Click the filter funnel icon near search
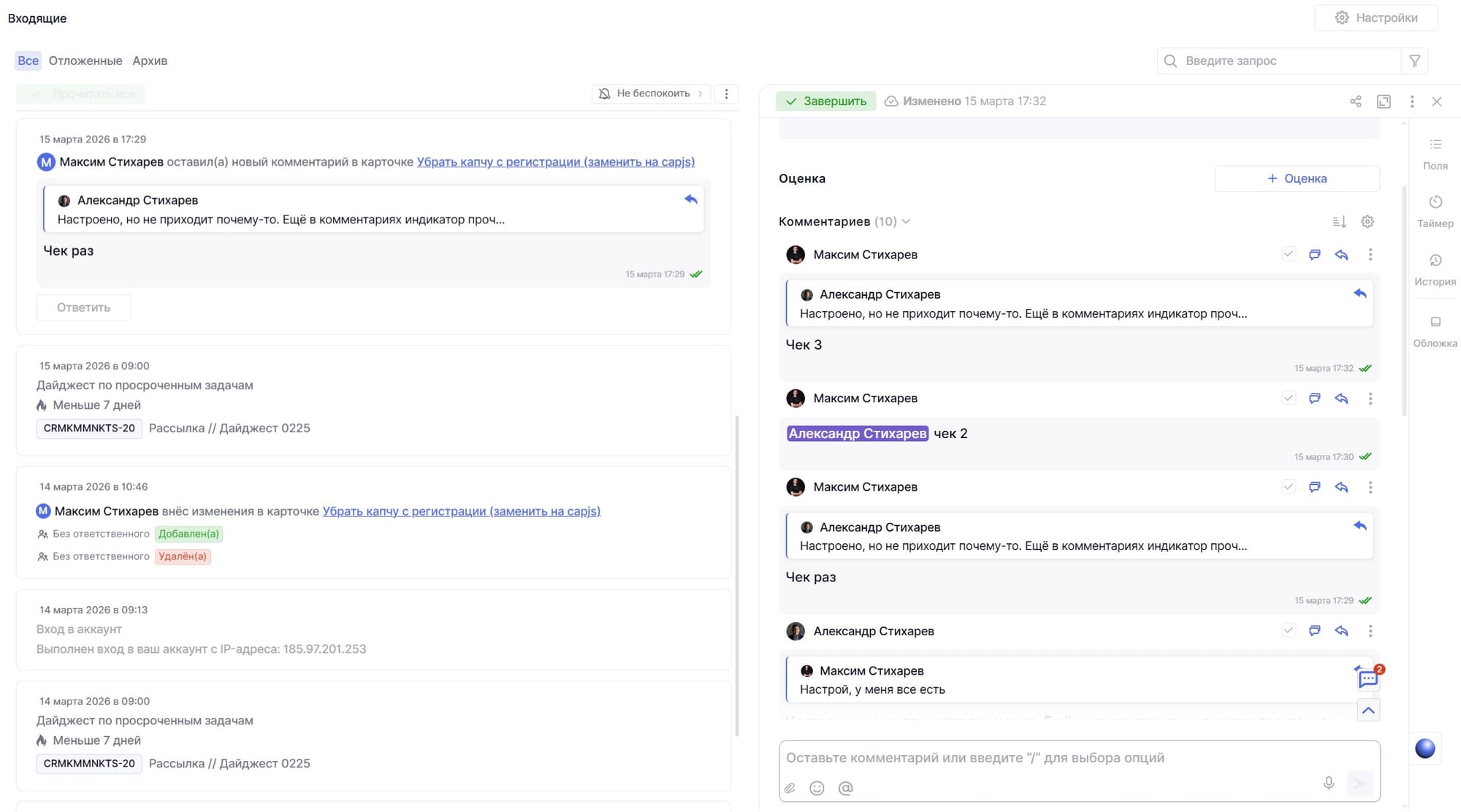 click(x=1414, y=61)
